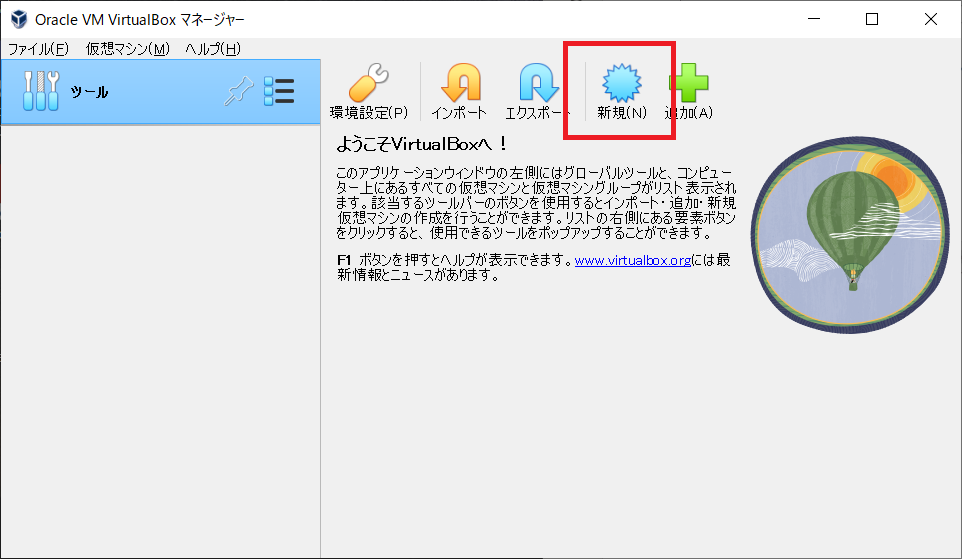Viewport: 962px width, 559px height.
Task: Open the ファイル(F) menu
Action: tap(38, 49)
